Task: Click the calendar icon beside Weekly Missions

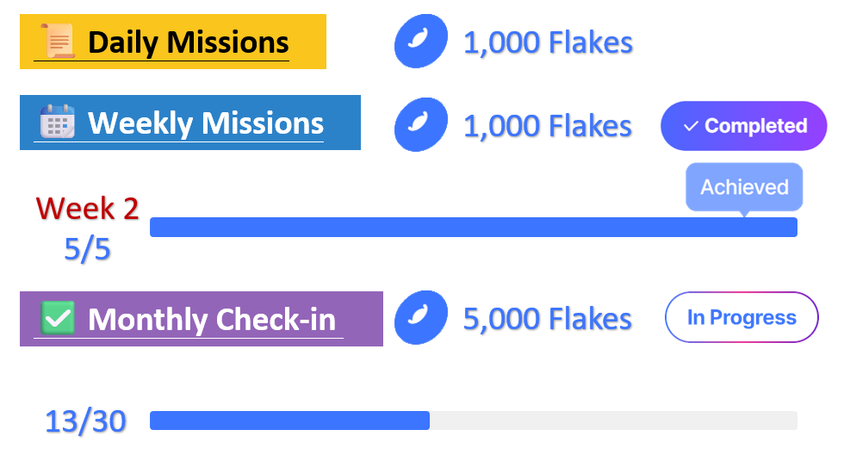Action: pos(54,123)
